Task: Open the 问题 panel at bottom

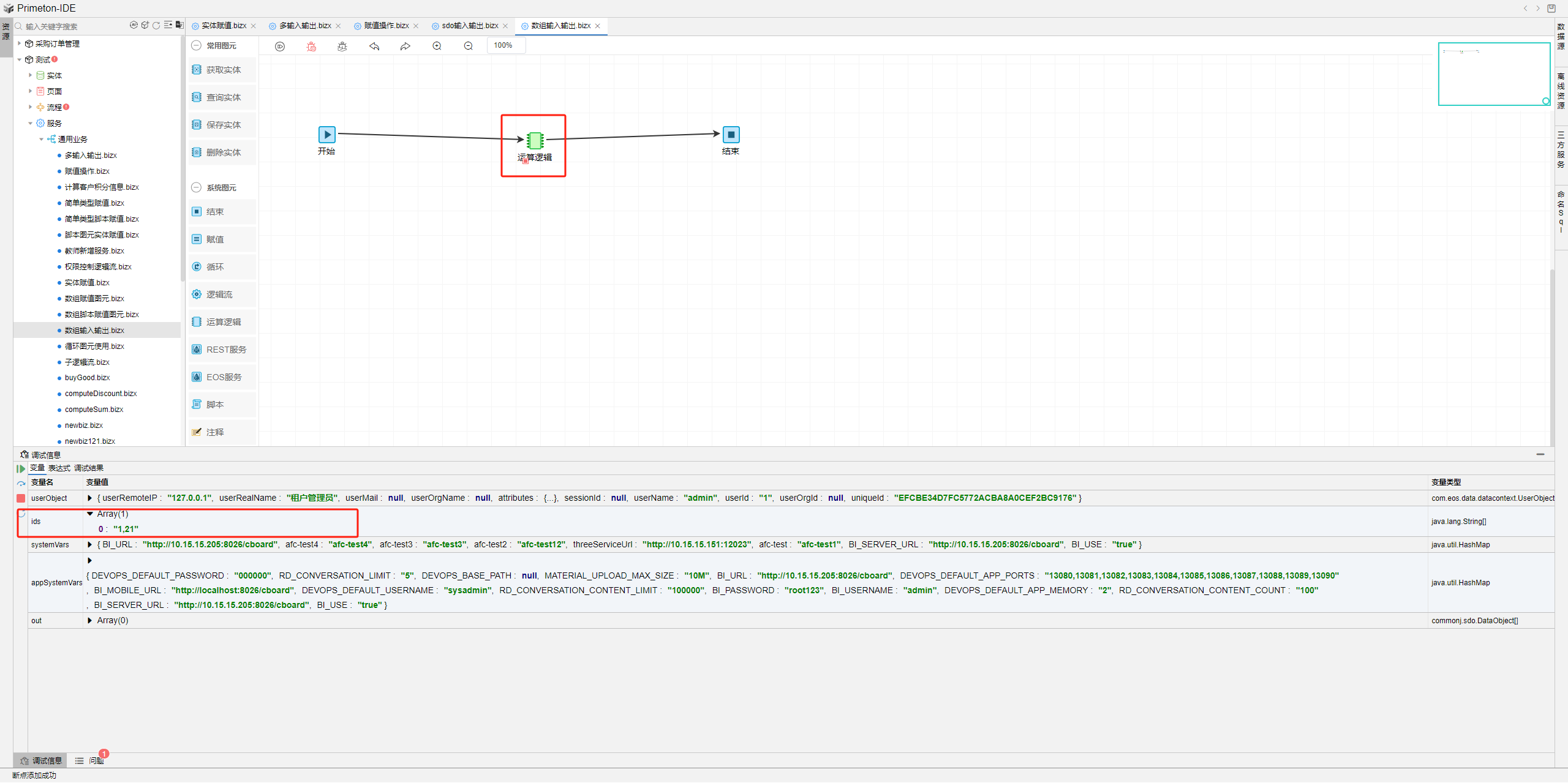Action: pyautogui.click(x=96, y=760)
